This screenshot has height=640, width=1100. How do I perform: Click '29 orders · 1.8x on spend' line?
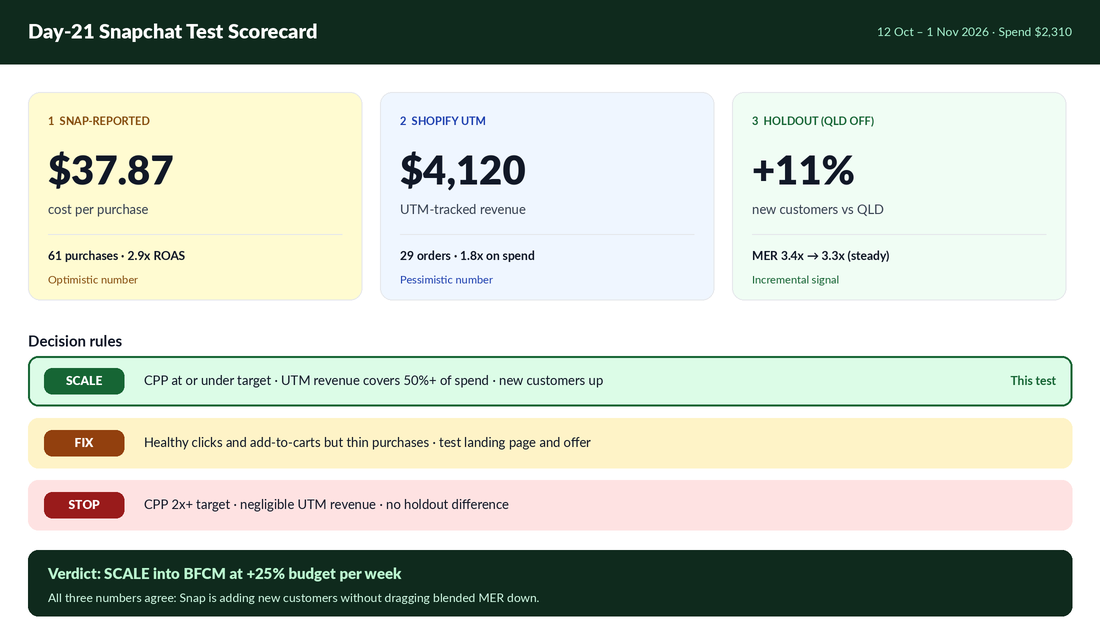(x=467, y=255)
